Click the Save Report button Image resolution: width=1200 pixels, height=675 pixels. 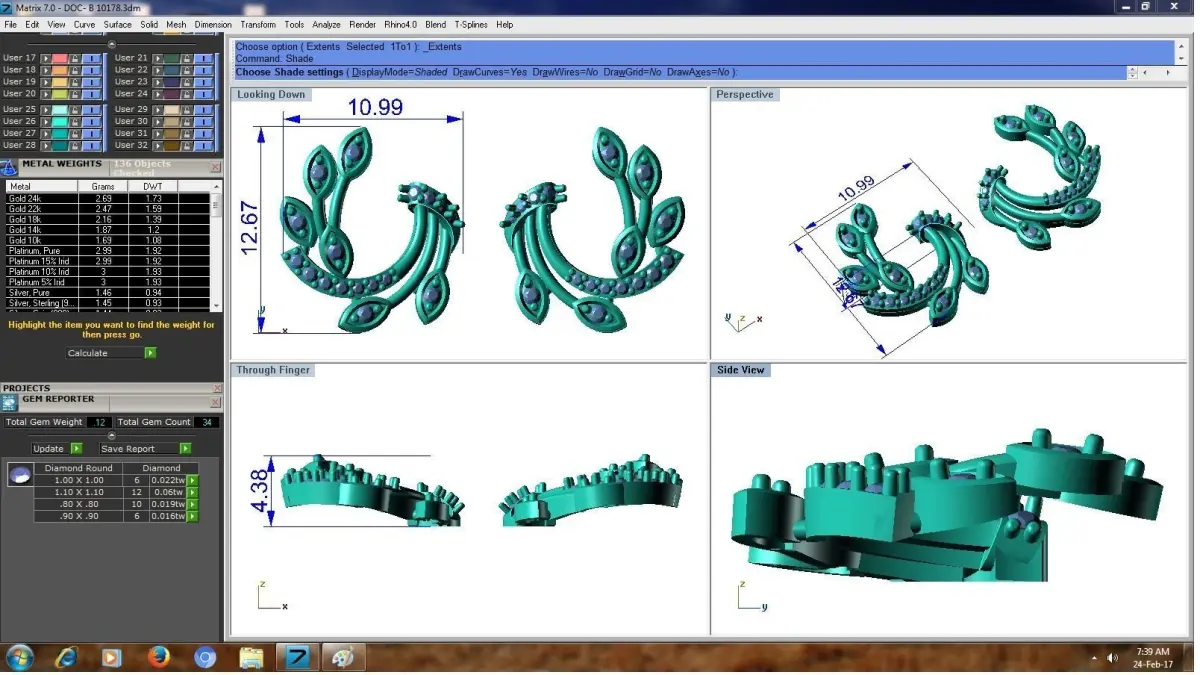coord(140,449)
